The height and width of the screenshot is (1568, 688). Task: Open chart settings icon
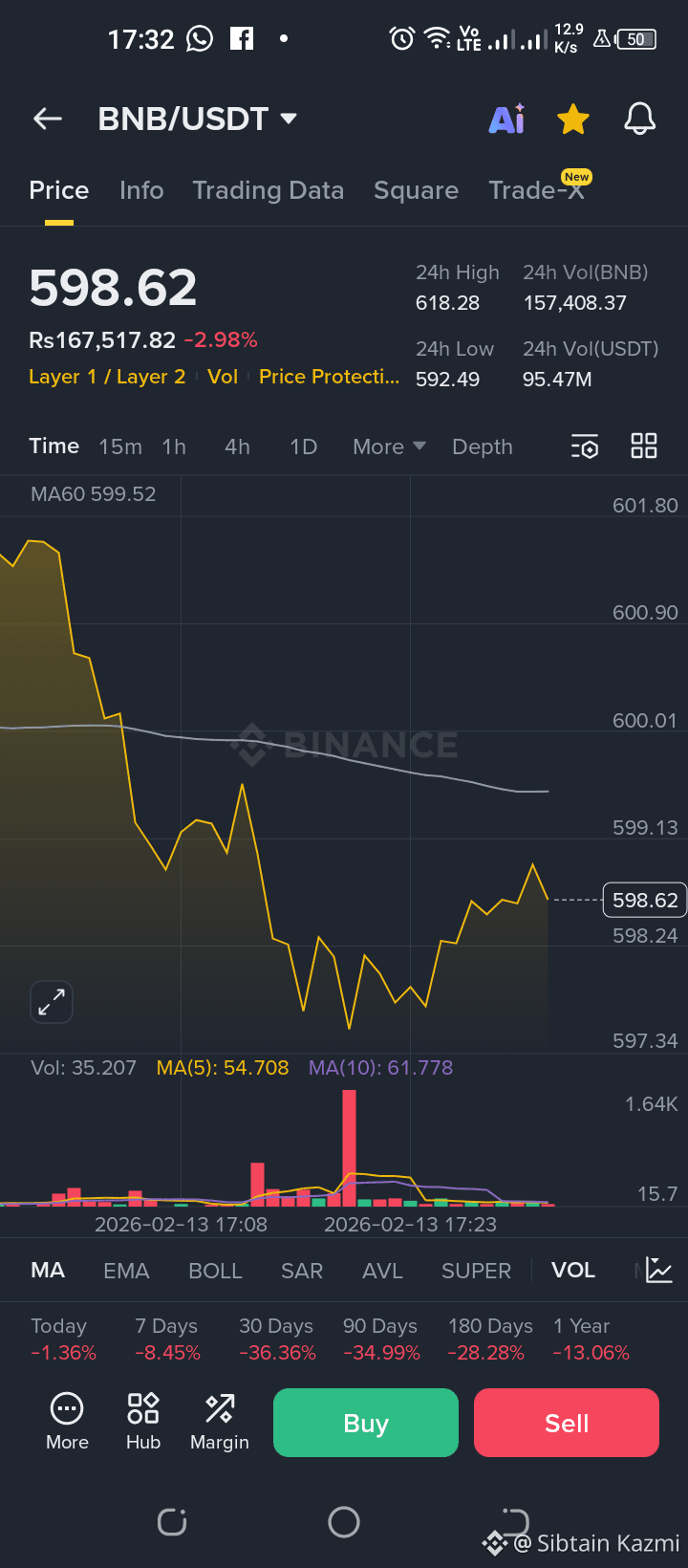[585, 446]
